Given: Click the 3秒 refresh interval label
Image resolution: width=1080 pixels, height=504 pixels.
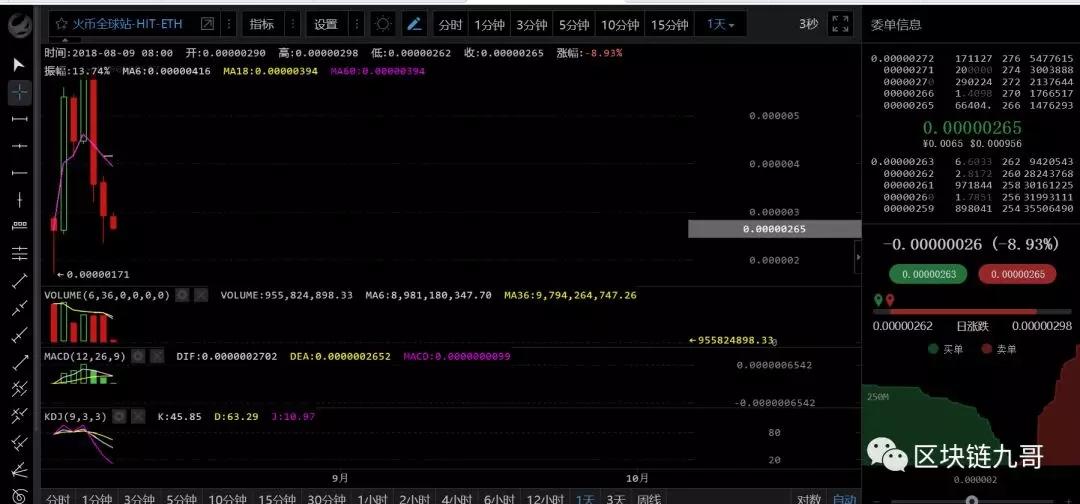Looking at the screenshot, I should pos(809,24).
